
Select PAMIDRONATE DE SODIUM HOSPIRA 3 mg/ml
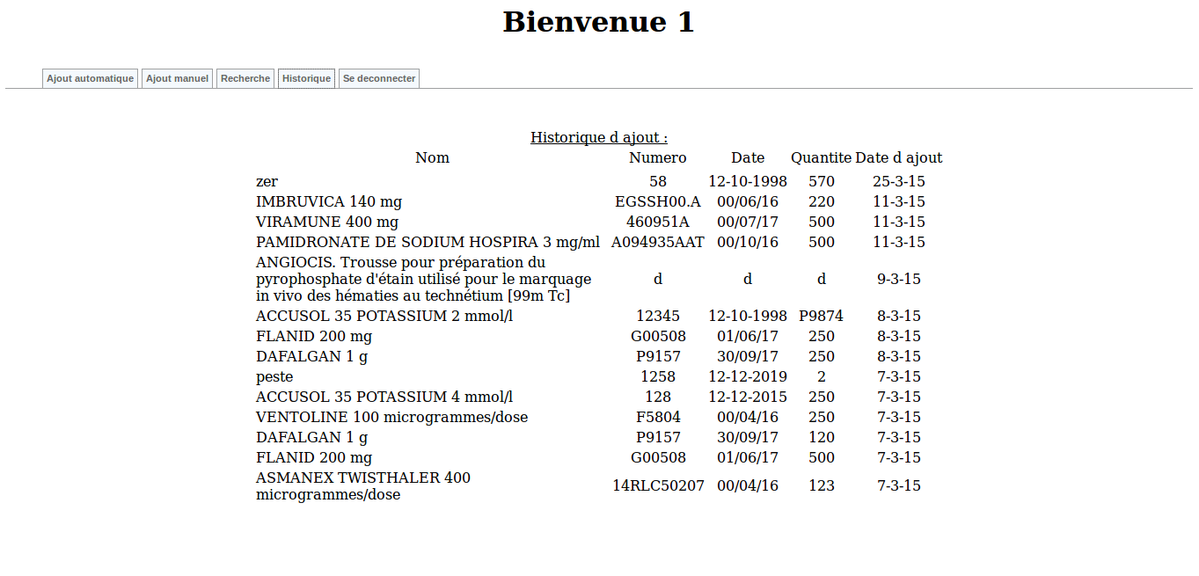(427, 242)
